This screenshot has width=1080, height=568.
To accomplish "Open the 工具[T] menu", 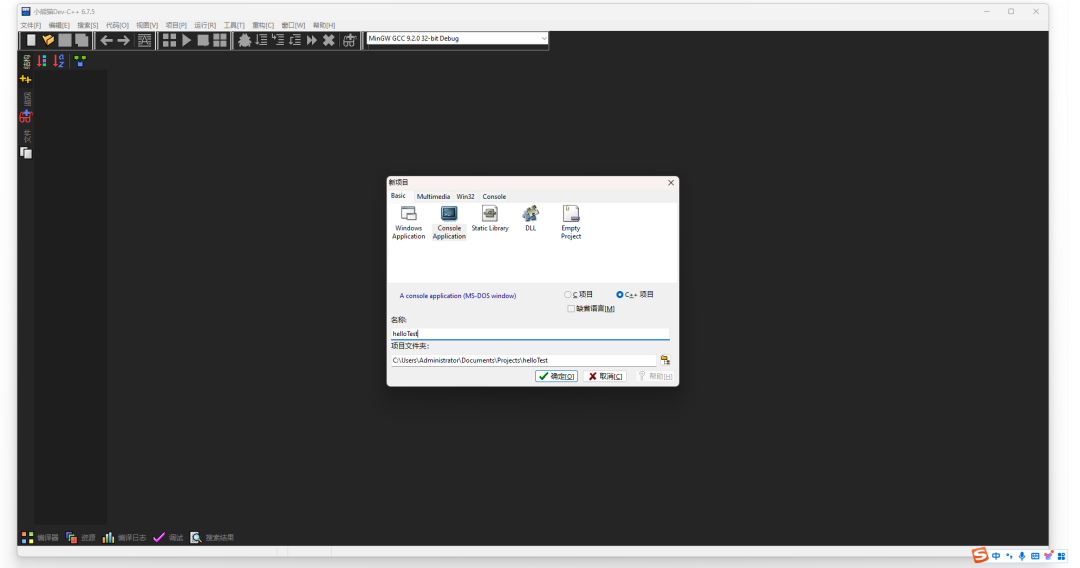I will pyautogui.click(x=233, y=25).
